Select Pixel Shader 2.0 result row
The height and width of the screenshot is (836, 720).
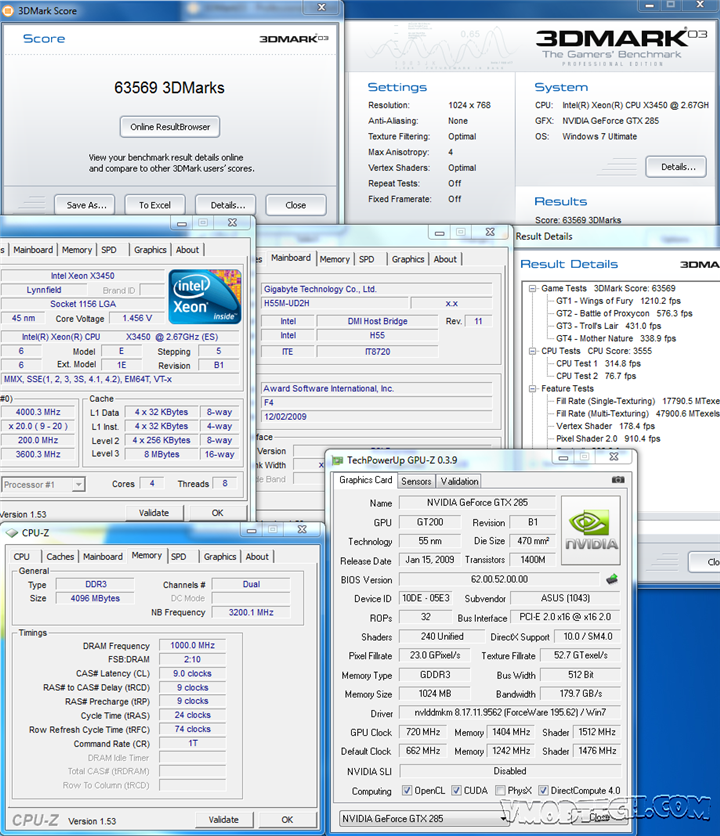point(608,439)
